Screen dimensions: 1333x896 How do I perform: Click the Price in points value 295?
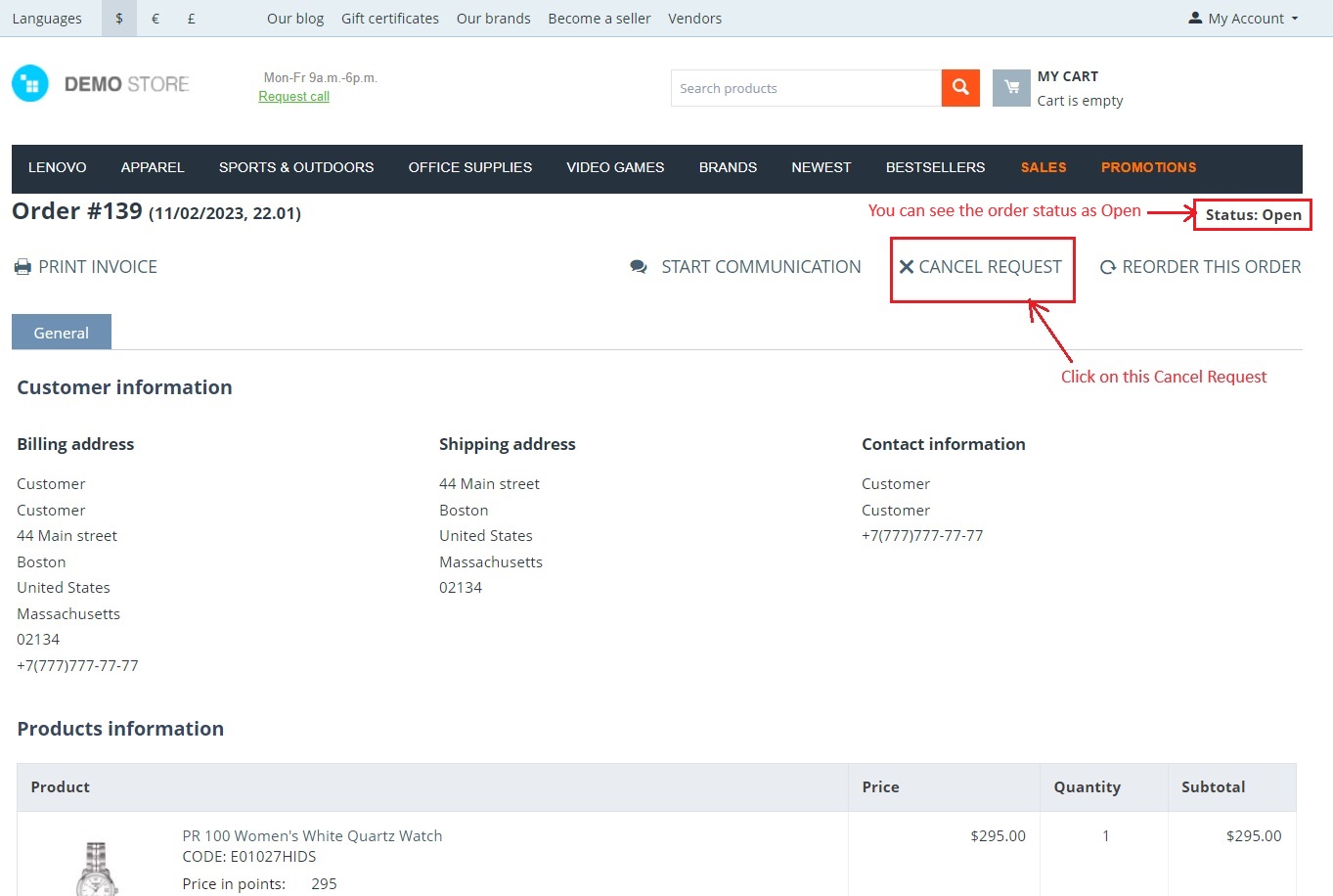pos(324,883)
